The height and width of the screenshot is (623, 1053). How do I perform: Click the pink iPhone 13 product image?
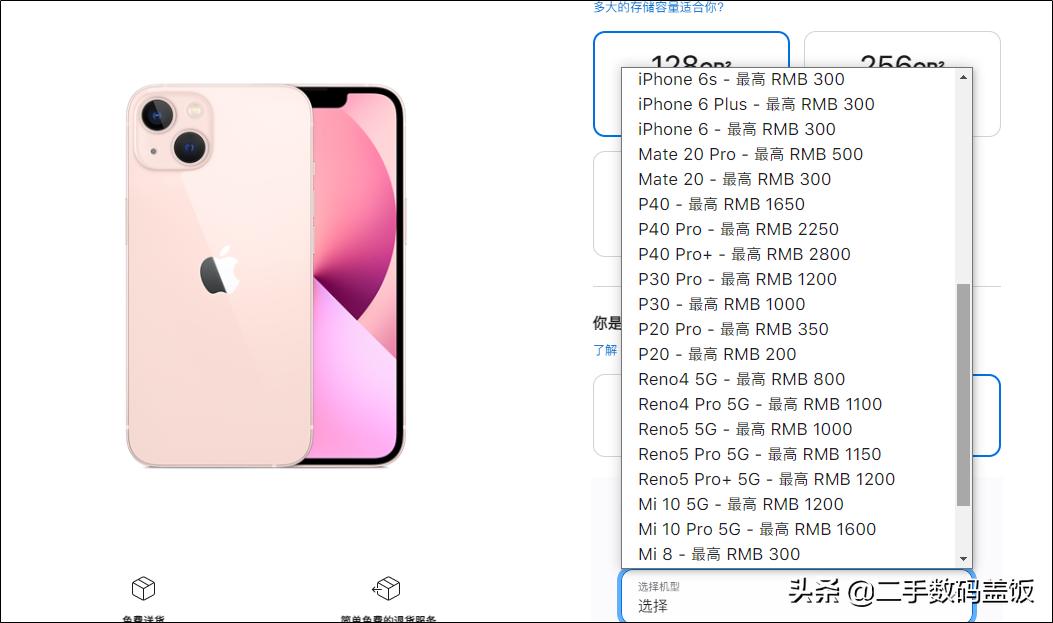[265, 276]
